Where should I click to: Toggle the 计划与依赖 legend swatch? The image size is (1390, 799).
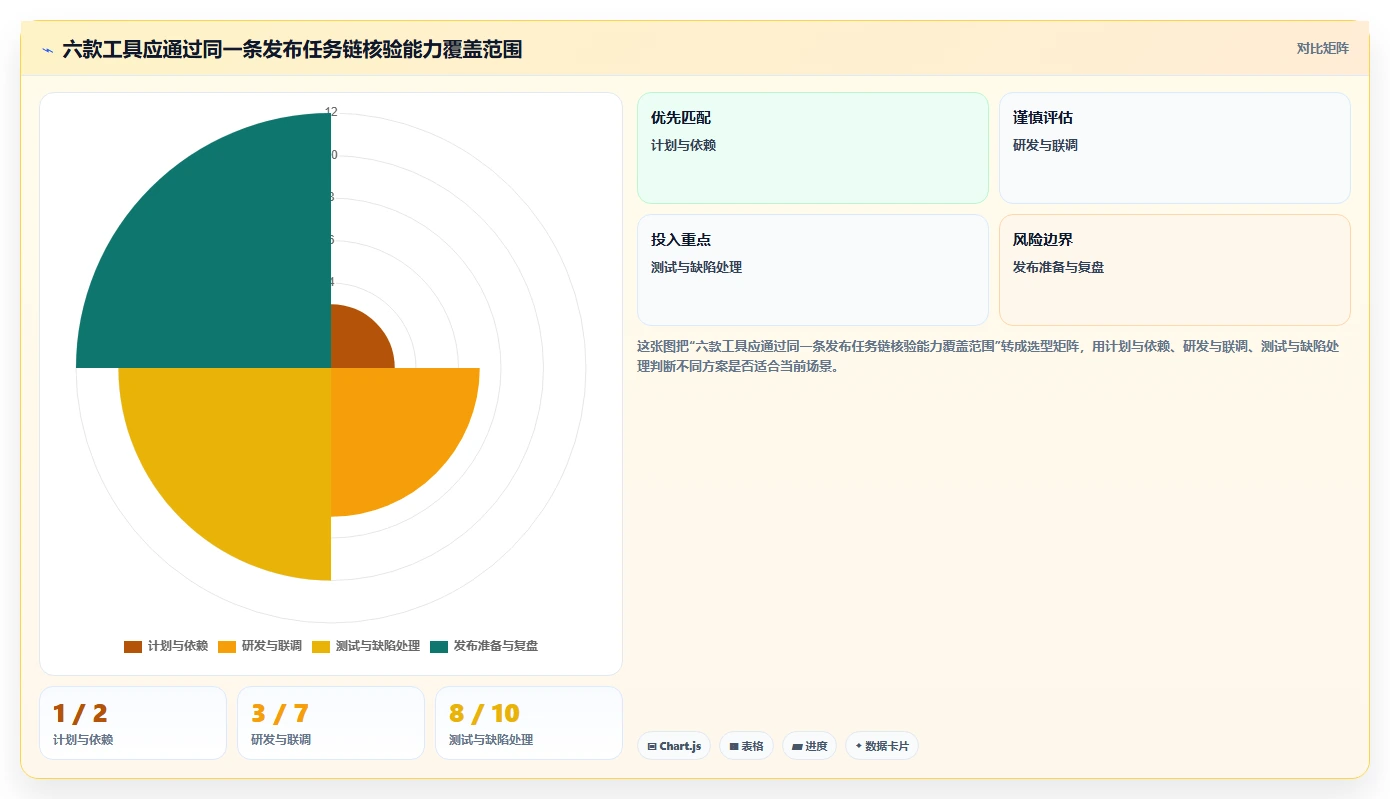pyautogui.click(x=133, y=647)
